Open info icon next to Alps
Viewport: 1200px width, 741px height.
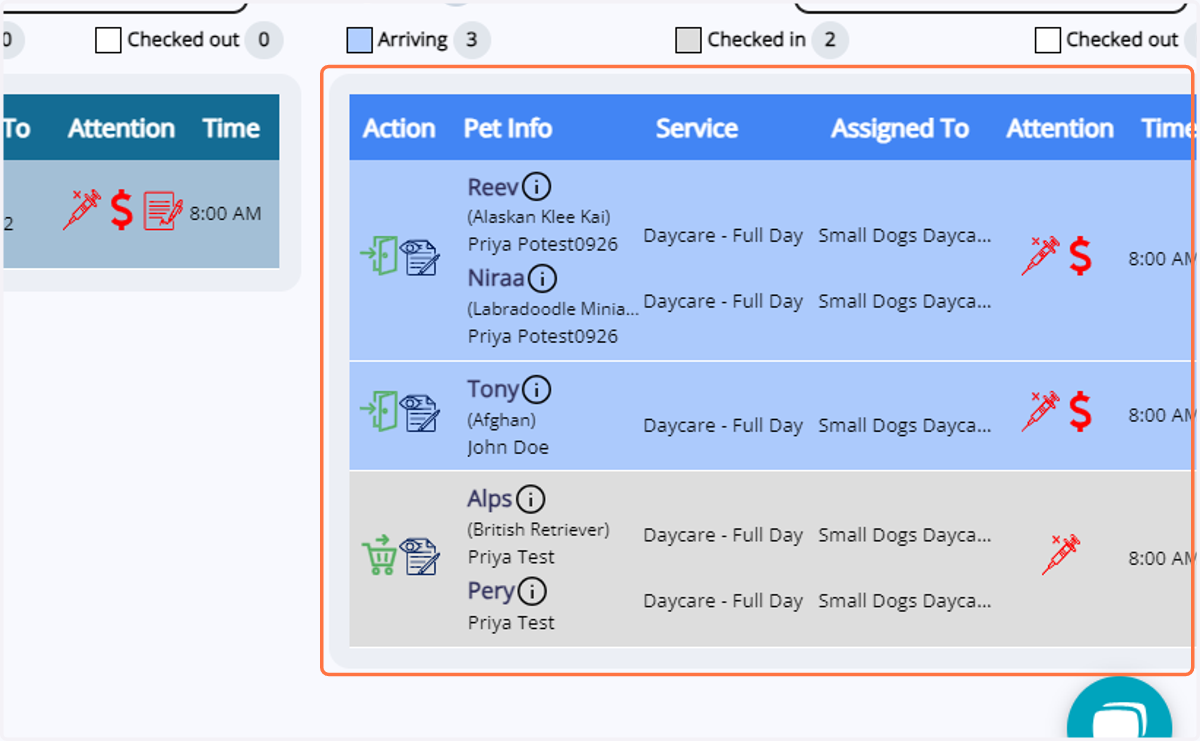[530, 499]
